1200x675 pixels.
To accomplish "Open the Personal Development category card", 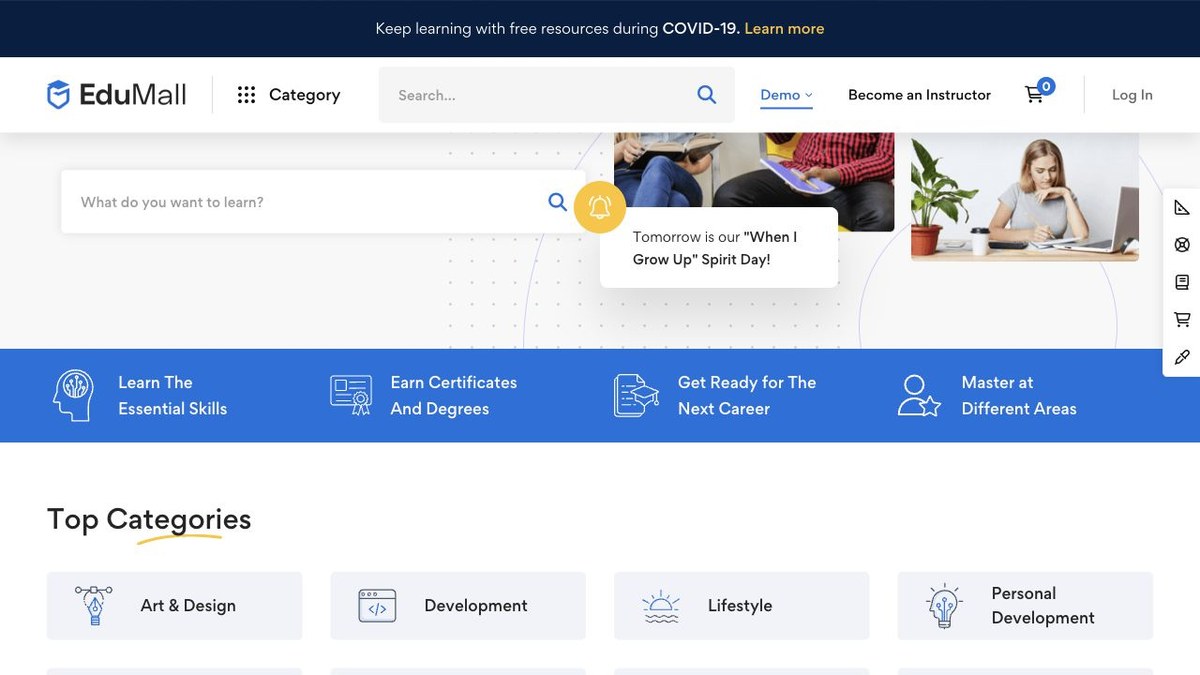I will [x=1025, y=606].
